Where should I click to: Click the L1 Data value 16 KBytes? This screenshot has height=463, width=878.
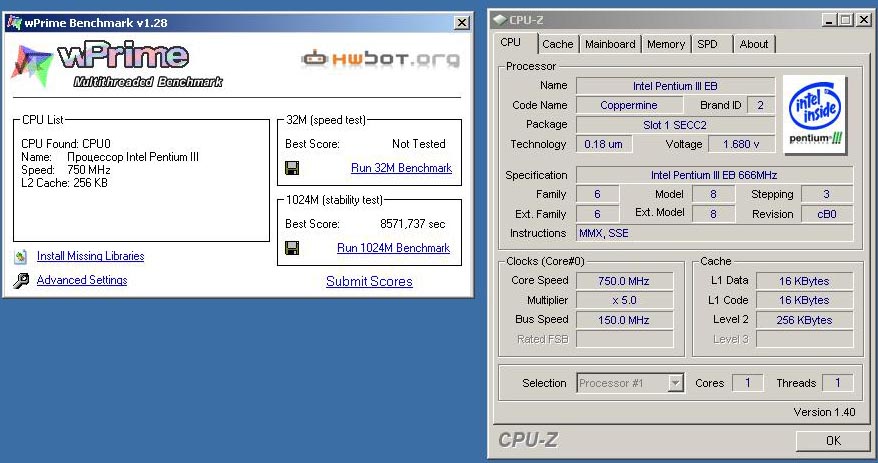[805, 281]
